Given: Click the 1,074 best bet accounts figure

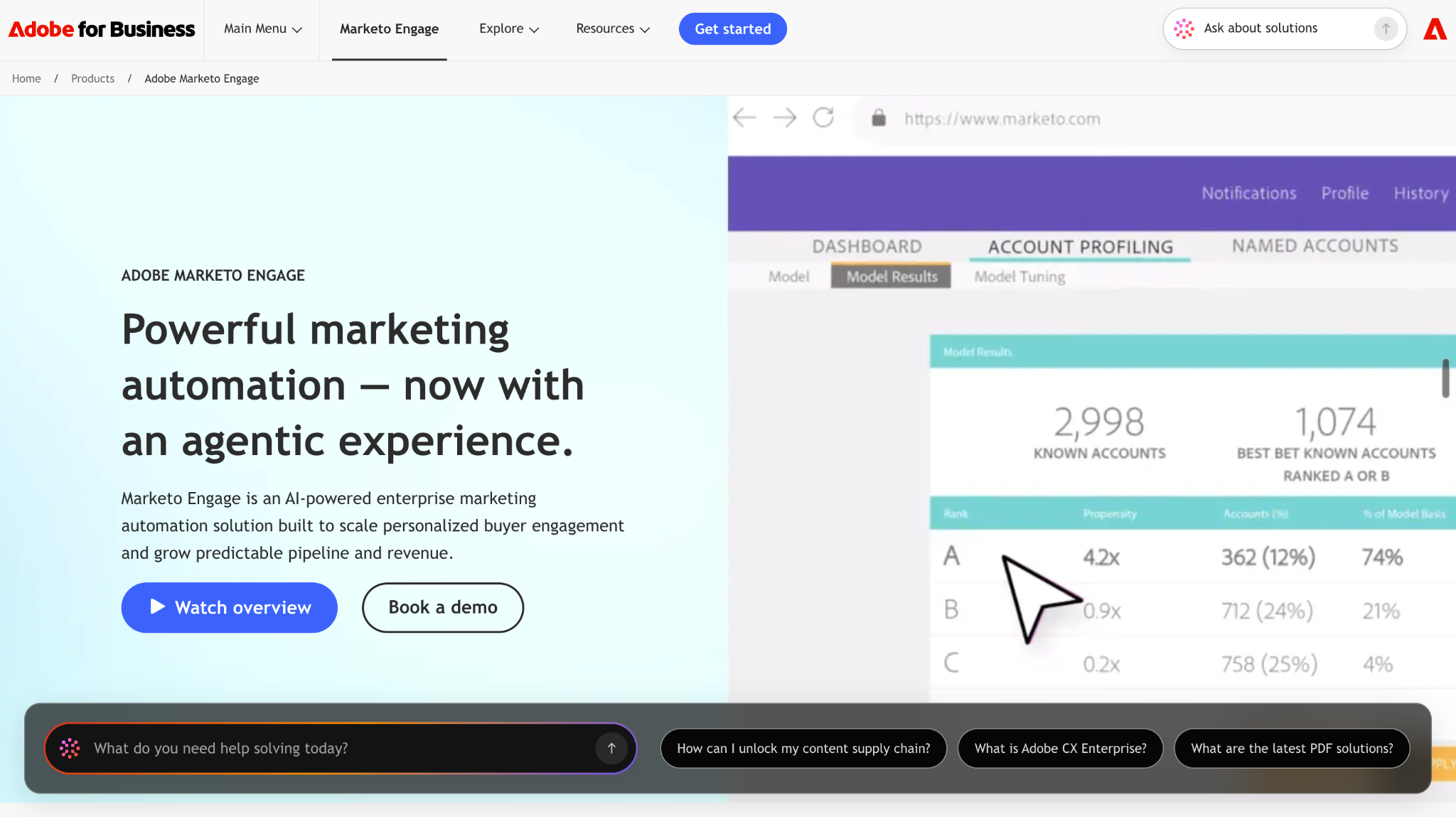Looking at the screenshot, I should 1335,422.
